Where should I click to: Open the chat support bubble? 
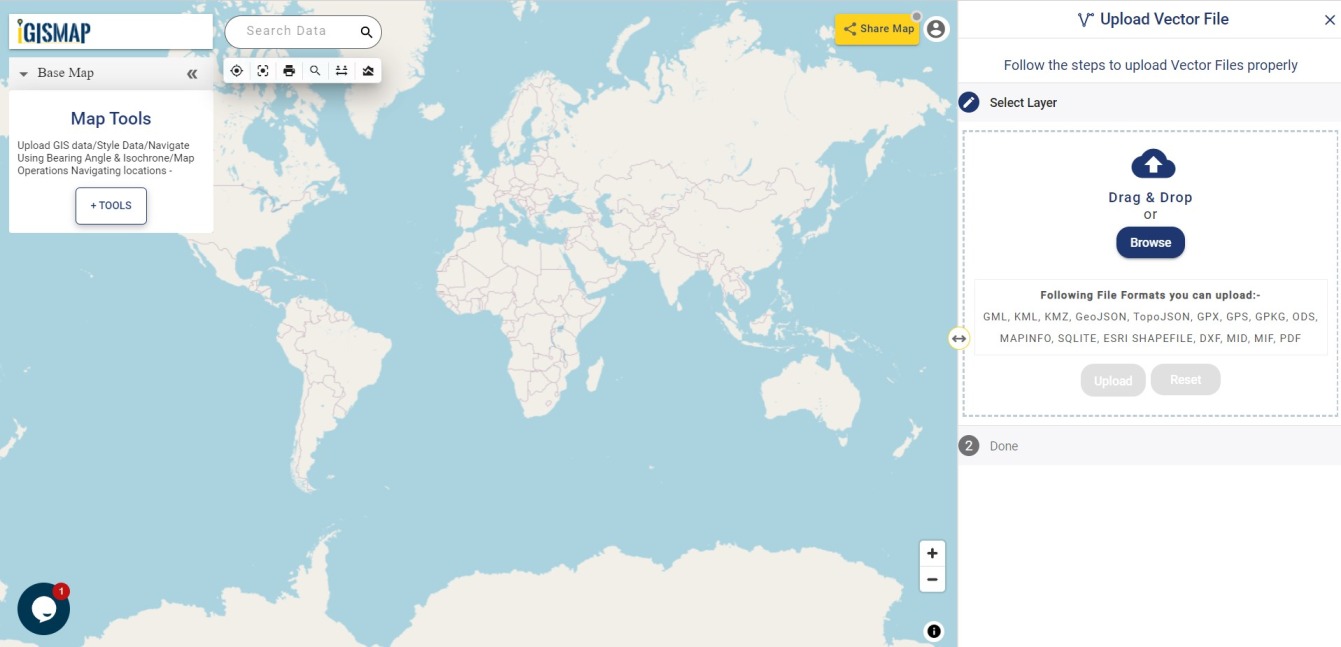[x=42, y=608]
